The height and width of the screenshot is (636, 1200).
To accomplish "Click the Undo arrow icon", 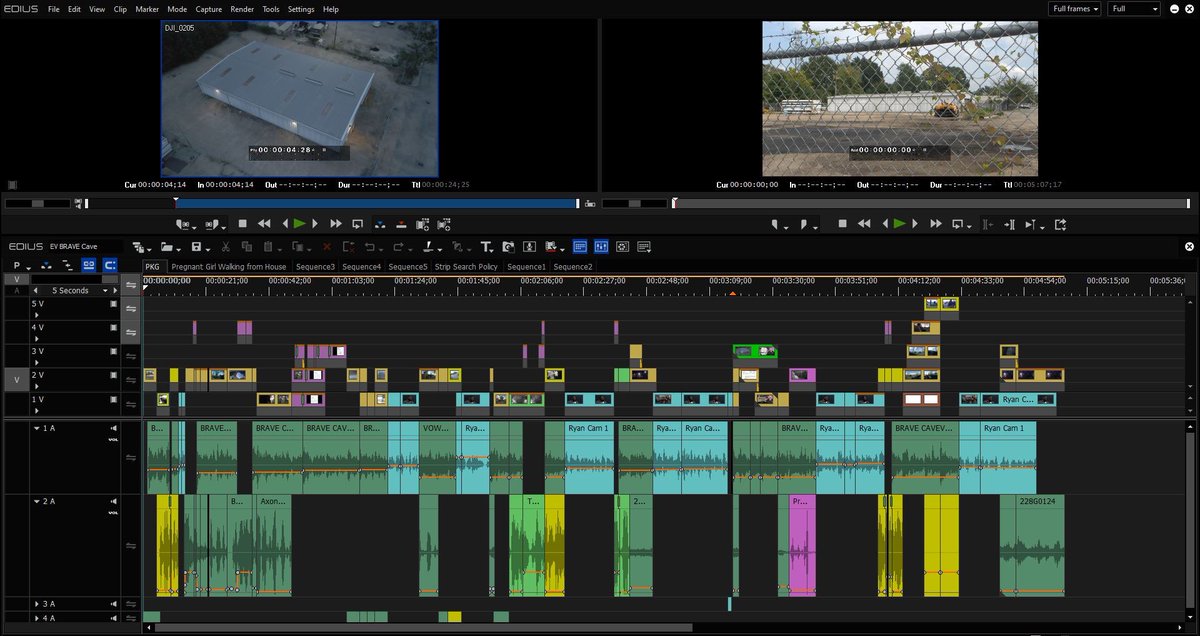I will click(x=369, y=246).
